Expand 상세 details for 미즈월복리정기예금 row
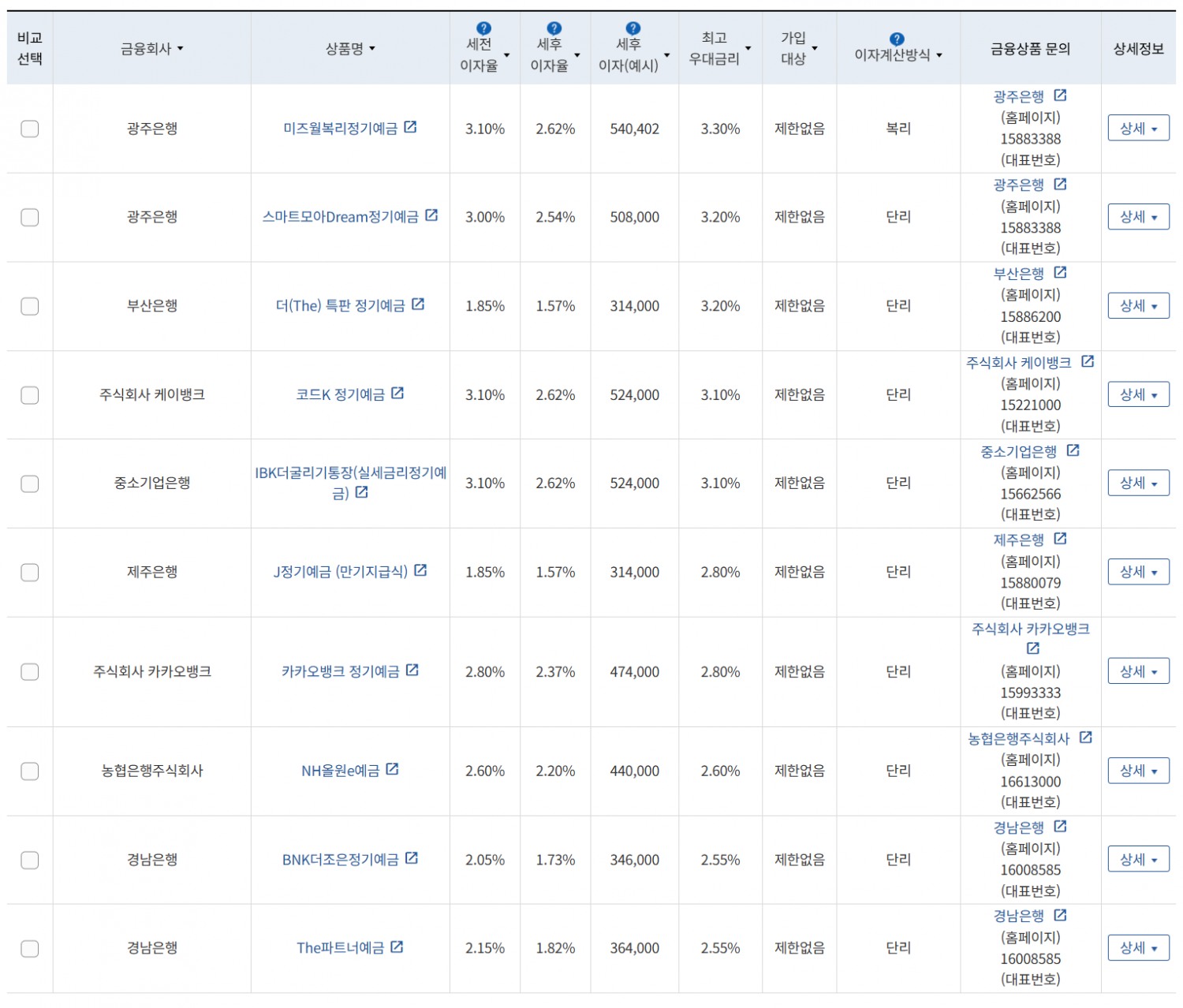Image resolution: width=1183 pixels, height=1008 pixels. (1139, 128)
